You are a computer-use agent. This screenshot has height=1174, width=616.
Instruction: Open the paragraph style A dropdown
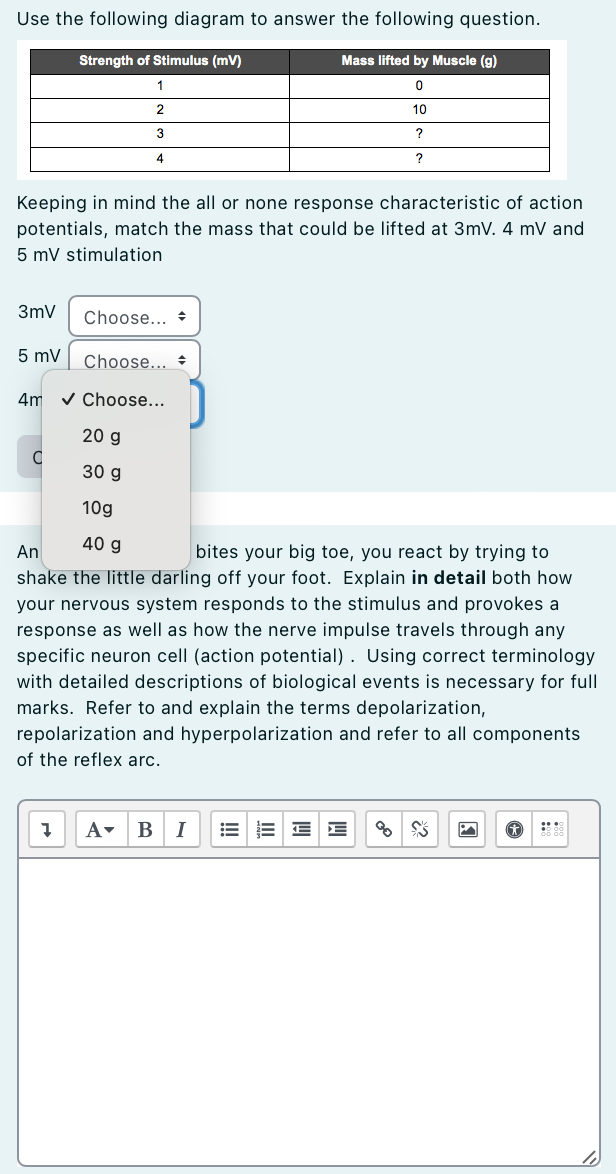click(102, 828)
